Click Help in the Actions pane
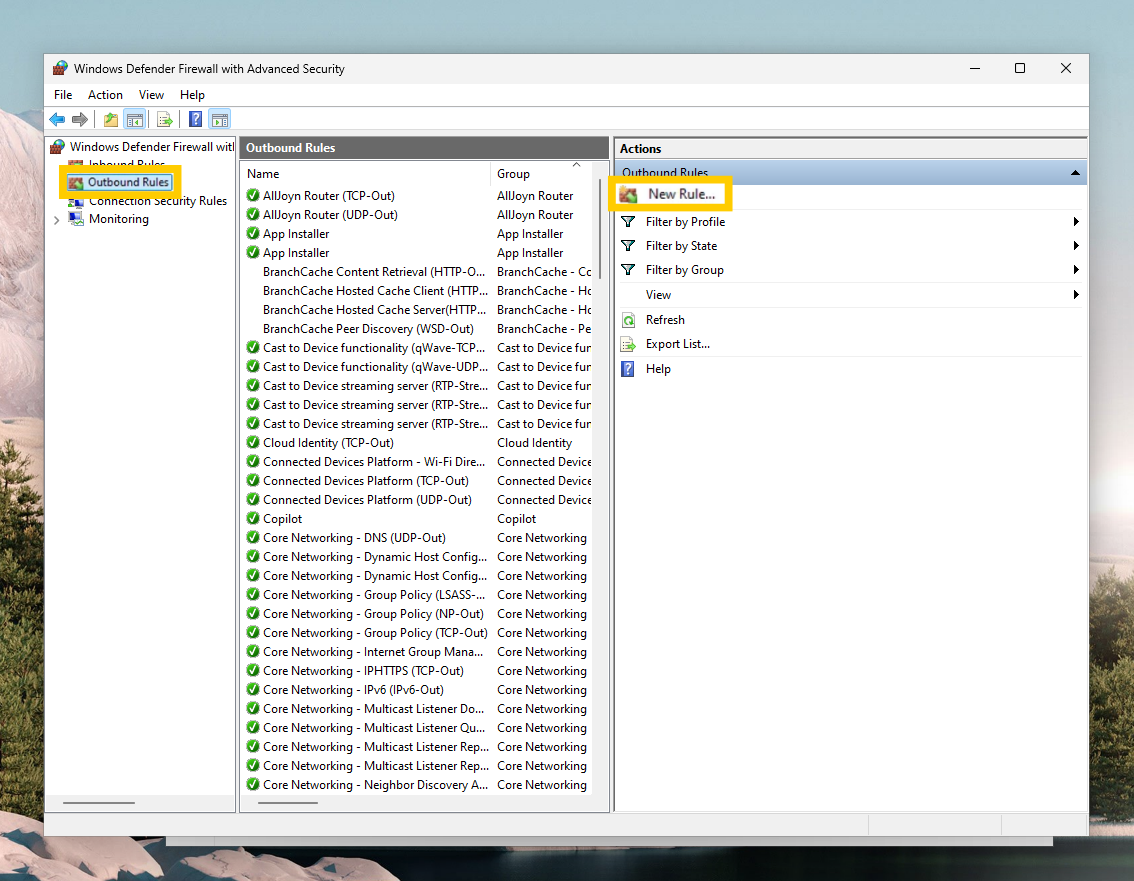The image size is (1134, 881). (658, 369)
